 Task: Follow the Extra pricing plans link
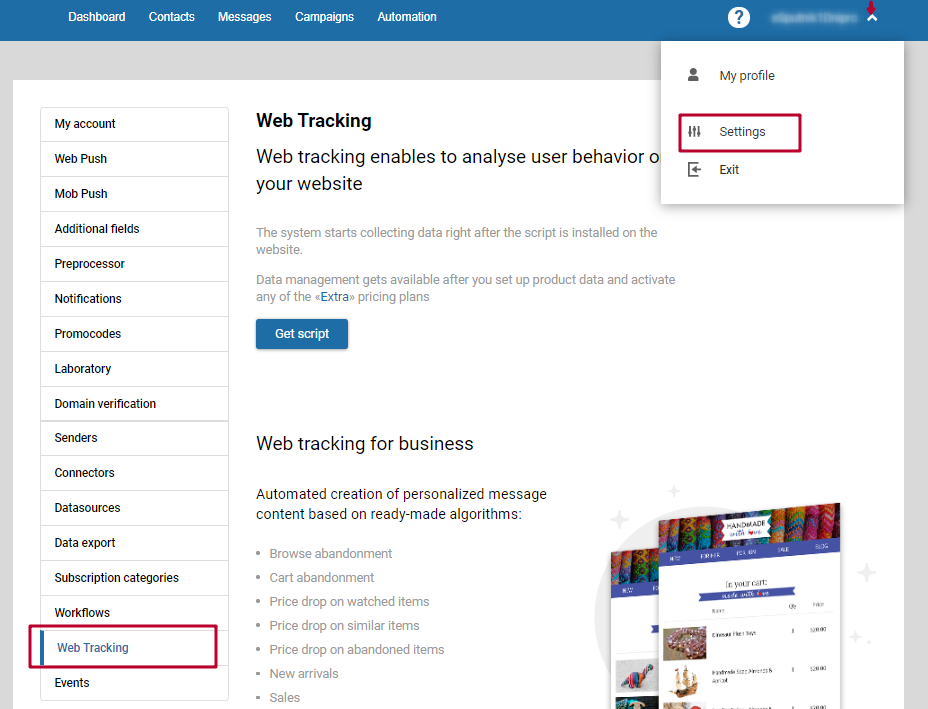[x=334, y=297]
